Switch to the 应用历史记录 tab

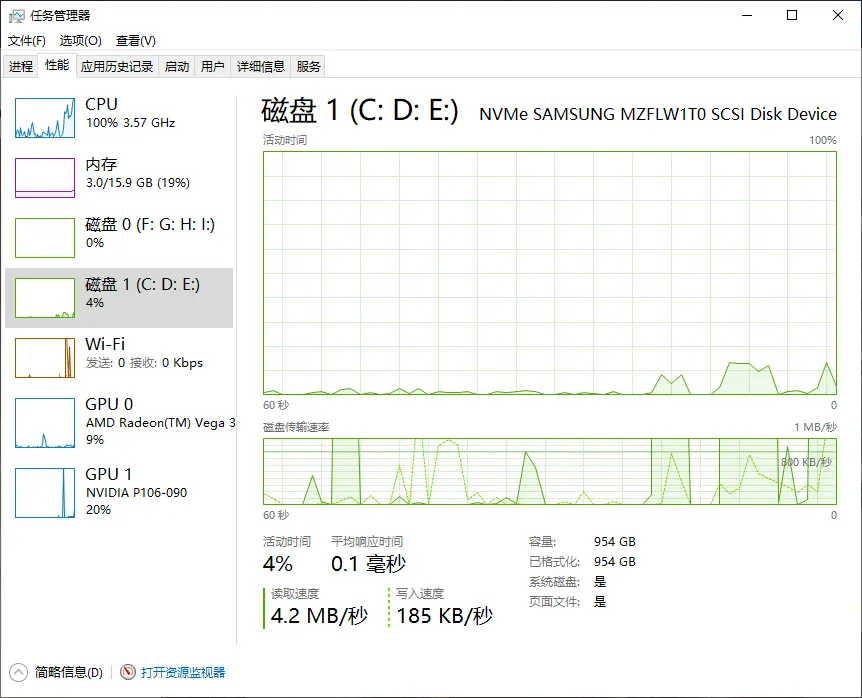(x=117, y=67)
